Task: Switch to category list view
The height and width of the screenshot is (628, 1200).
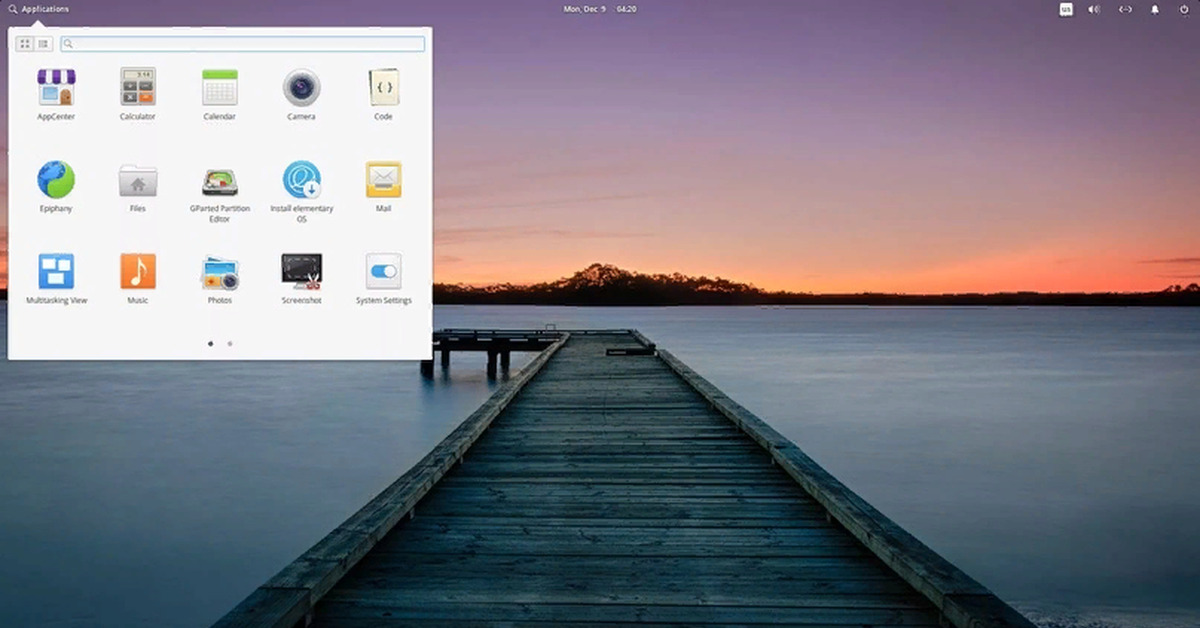Action: 43,44
